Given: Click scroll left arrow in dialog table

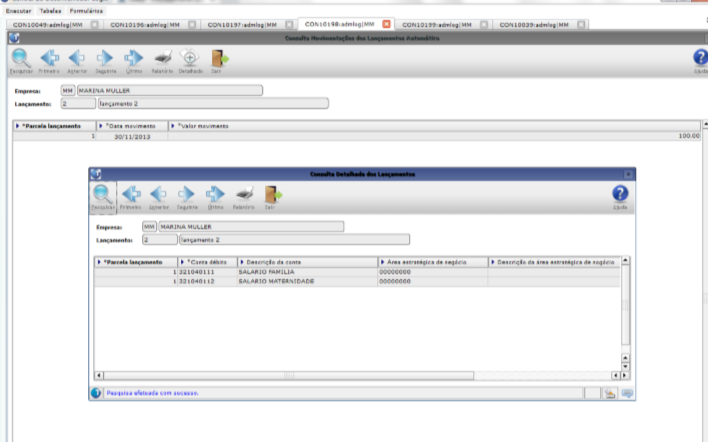Looking at the screenshot, I should 98,375.
